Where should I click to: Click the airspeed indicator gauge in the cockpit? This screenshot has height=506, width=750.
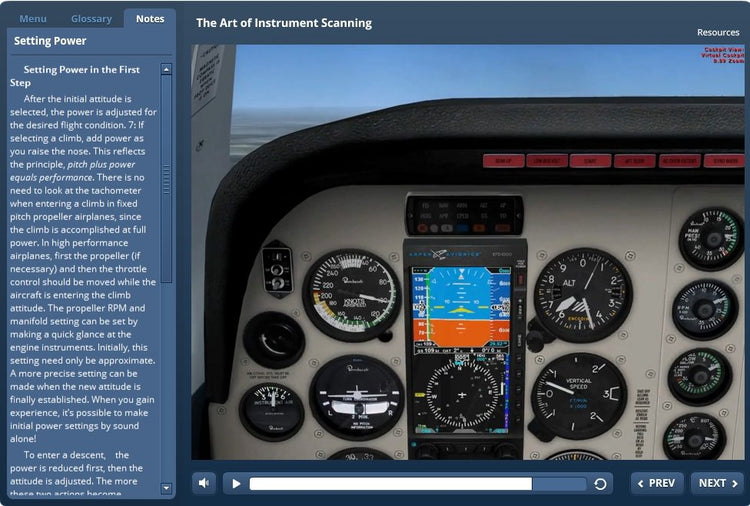[351, 295]
